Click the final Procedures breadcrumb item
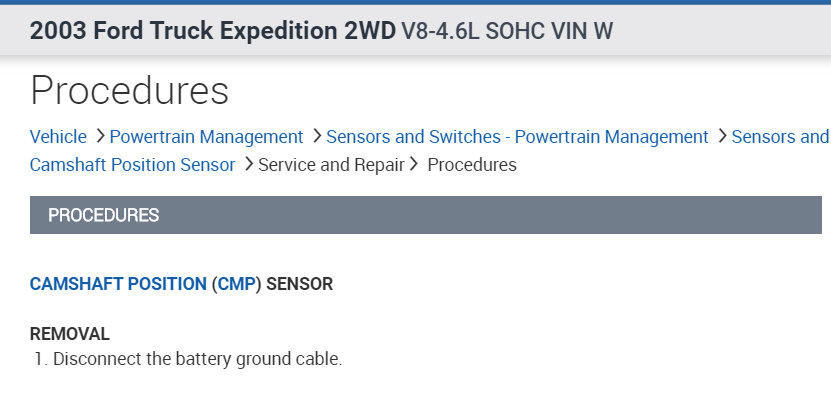 point(472,165)
